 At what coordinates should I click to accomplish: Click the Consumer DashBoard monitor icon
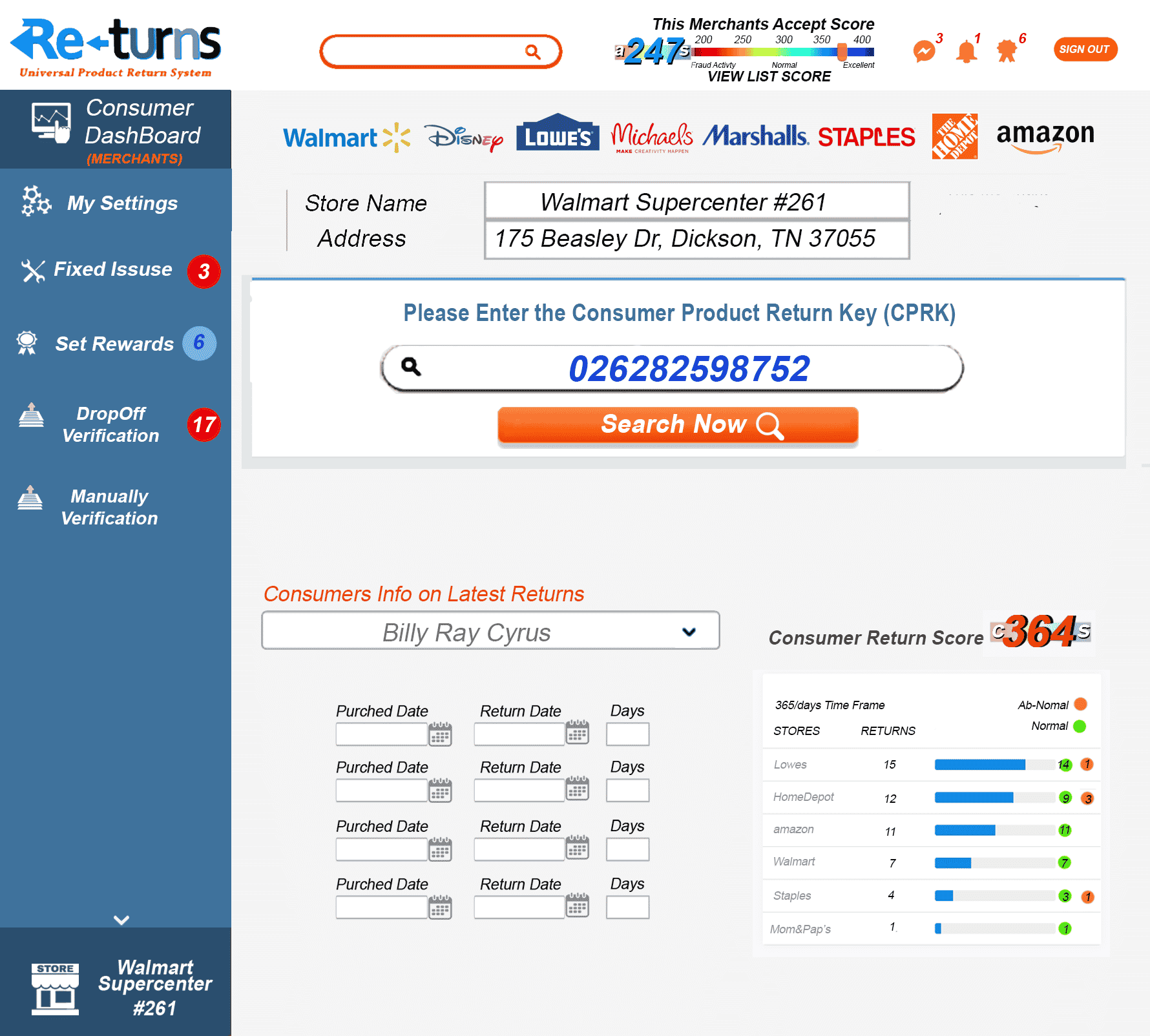point(51,123)
